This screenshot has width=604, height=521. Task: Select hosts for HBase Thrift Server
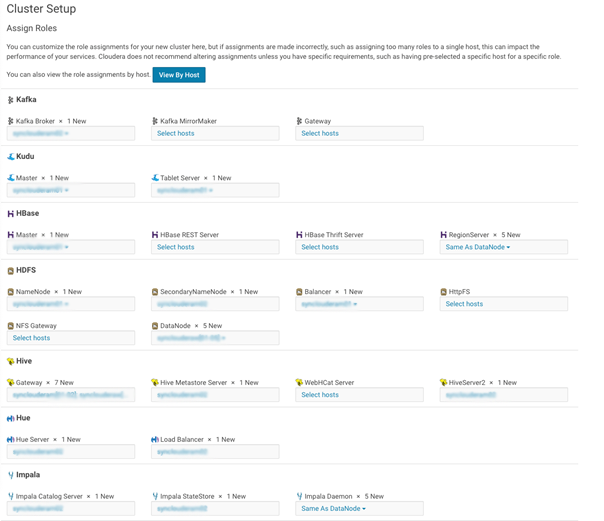coord(359,247)
